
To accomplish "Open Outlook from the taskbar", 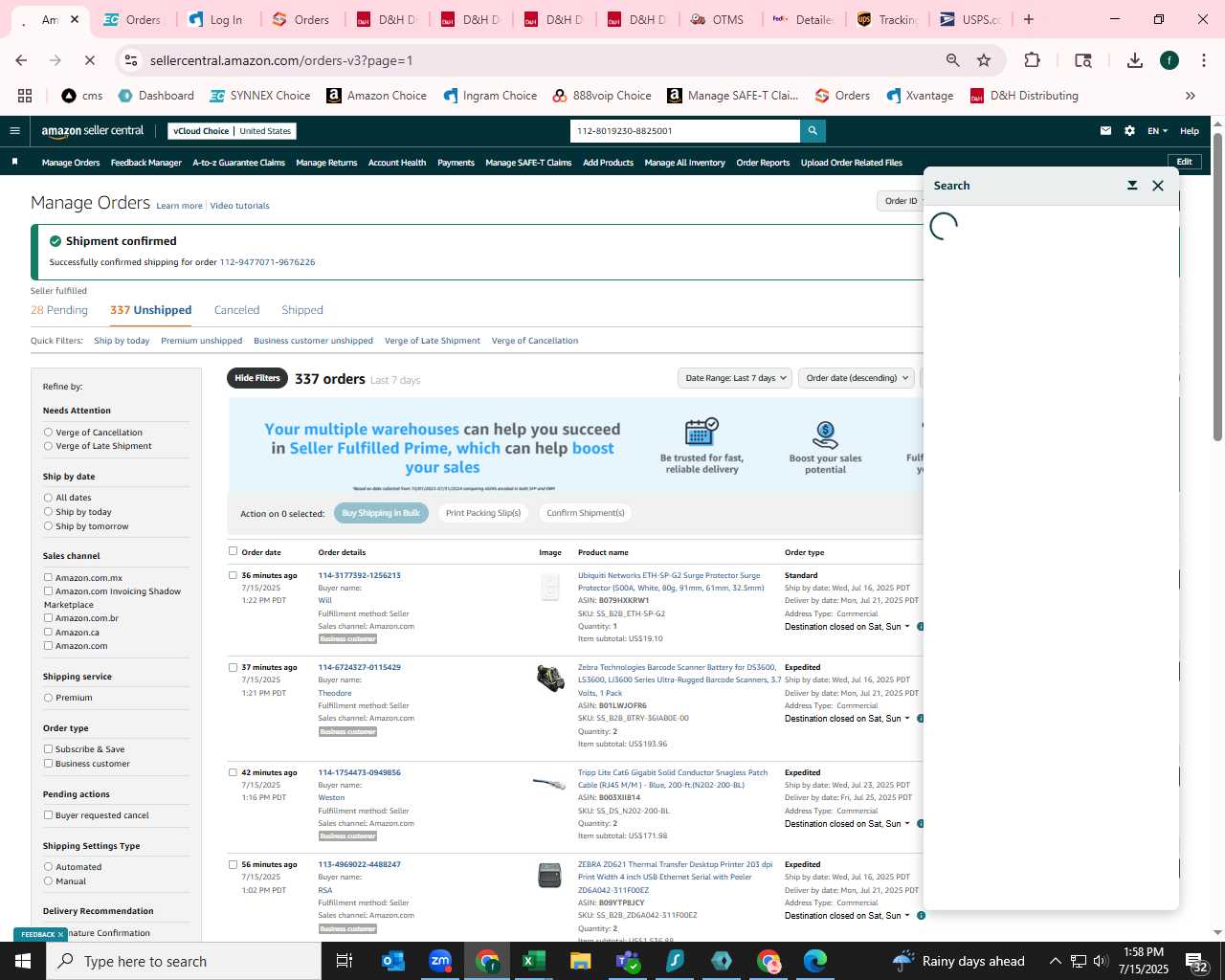I will pyautogui.click(x=393, y=961).
